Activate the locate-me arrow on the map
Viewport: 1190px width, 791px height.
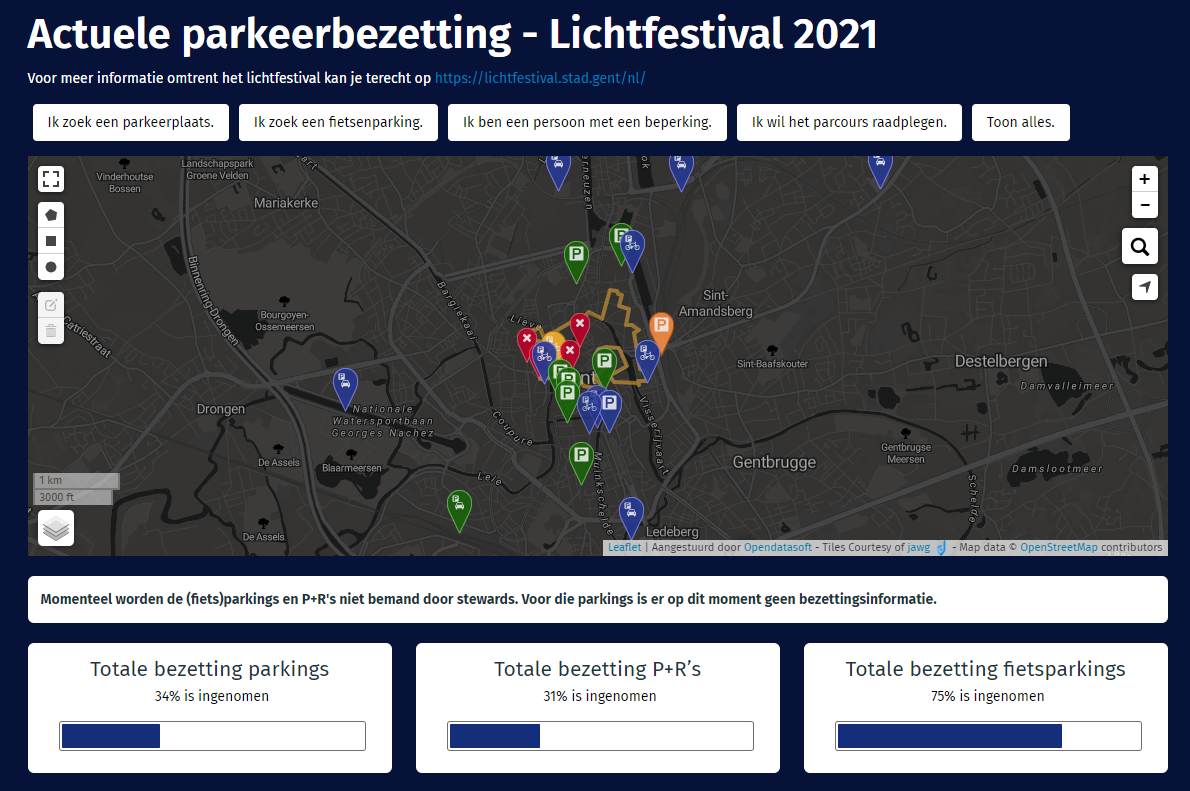click(x=1144, y=287)
